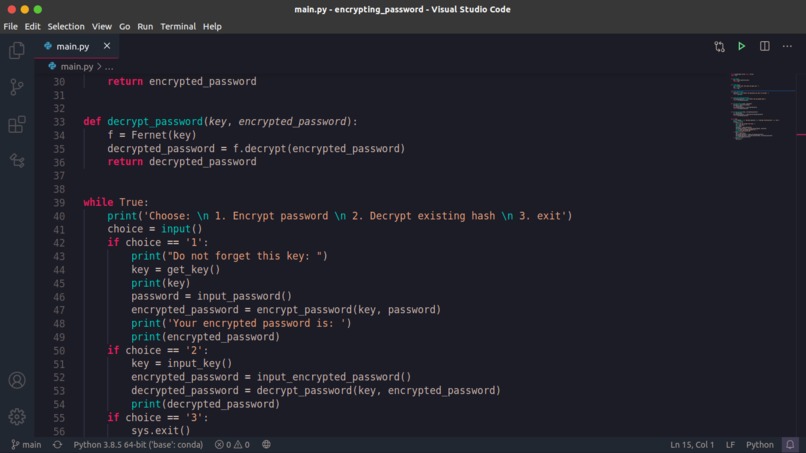Click 'f.decrypt(encrypted_password)' on line 35
Screen dimensions: 806x453
click(319, 148)
